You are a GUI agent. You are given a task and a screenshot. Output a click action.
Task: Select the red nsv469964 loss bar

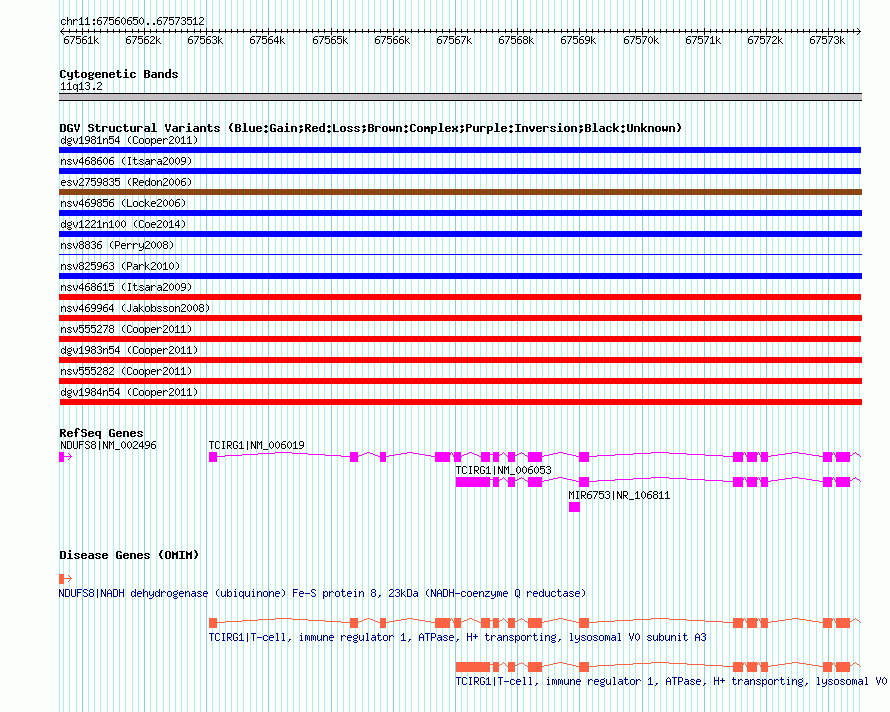(x=460, y=318)
